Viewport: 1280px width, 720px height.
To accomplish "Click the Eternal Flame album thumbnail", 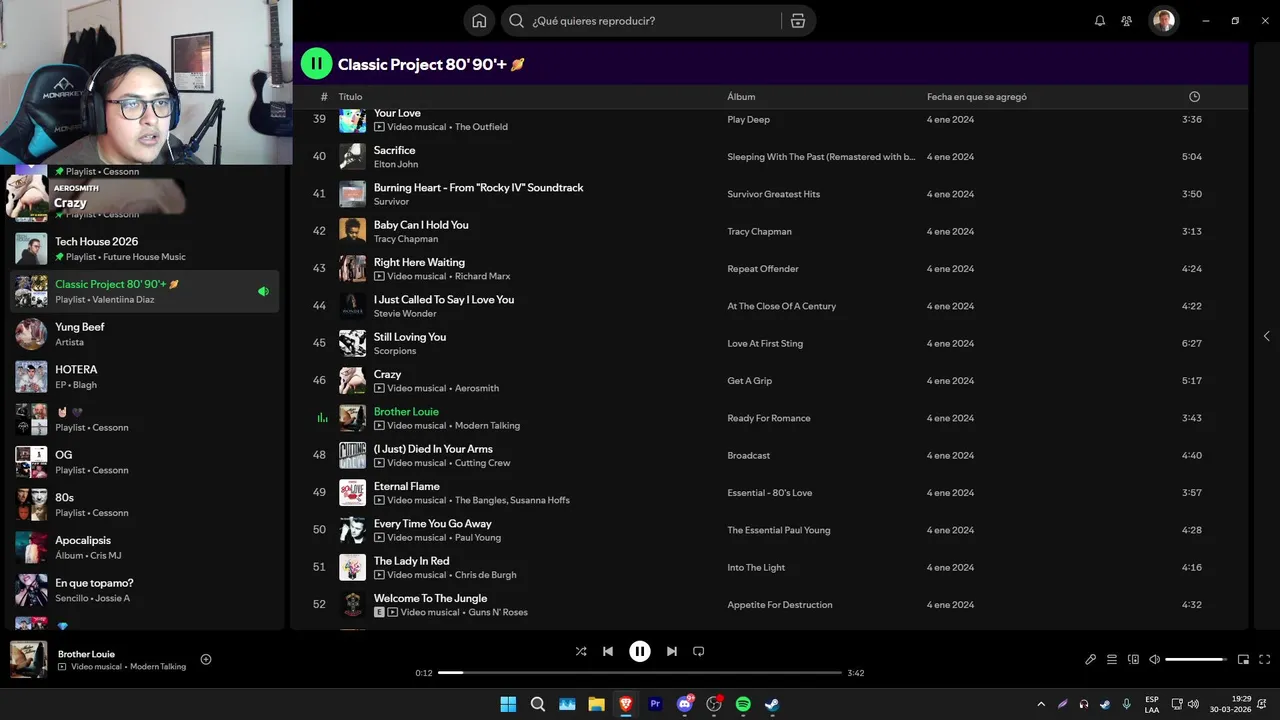I will click(352, 493).
